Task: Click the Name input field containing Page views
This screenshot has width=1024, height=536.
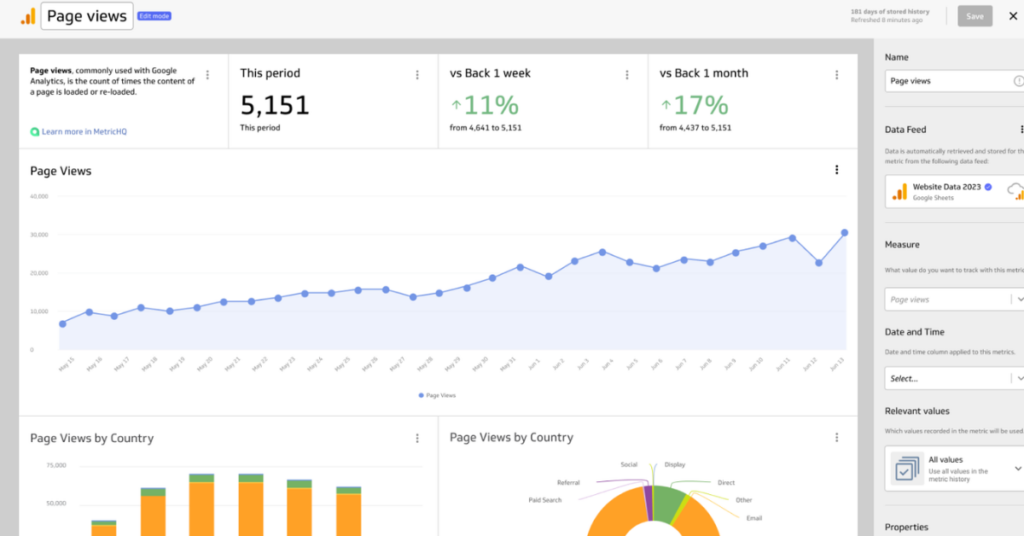Action: click(x=954, y=81)
